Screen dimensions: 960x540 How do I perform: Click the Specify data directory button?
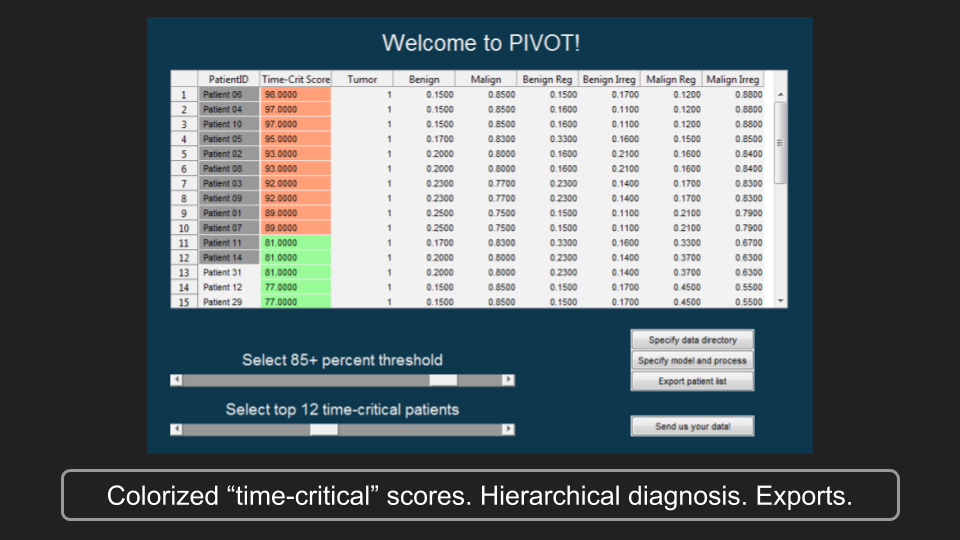[692, 340]
